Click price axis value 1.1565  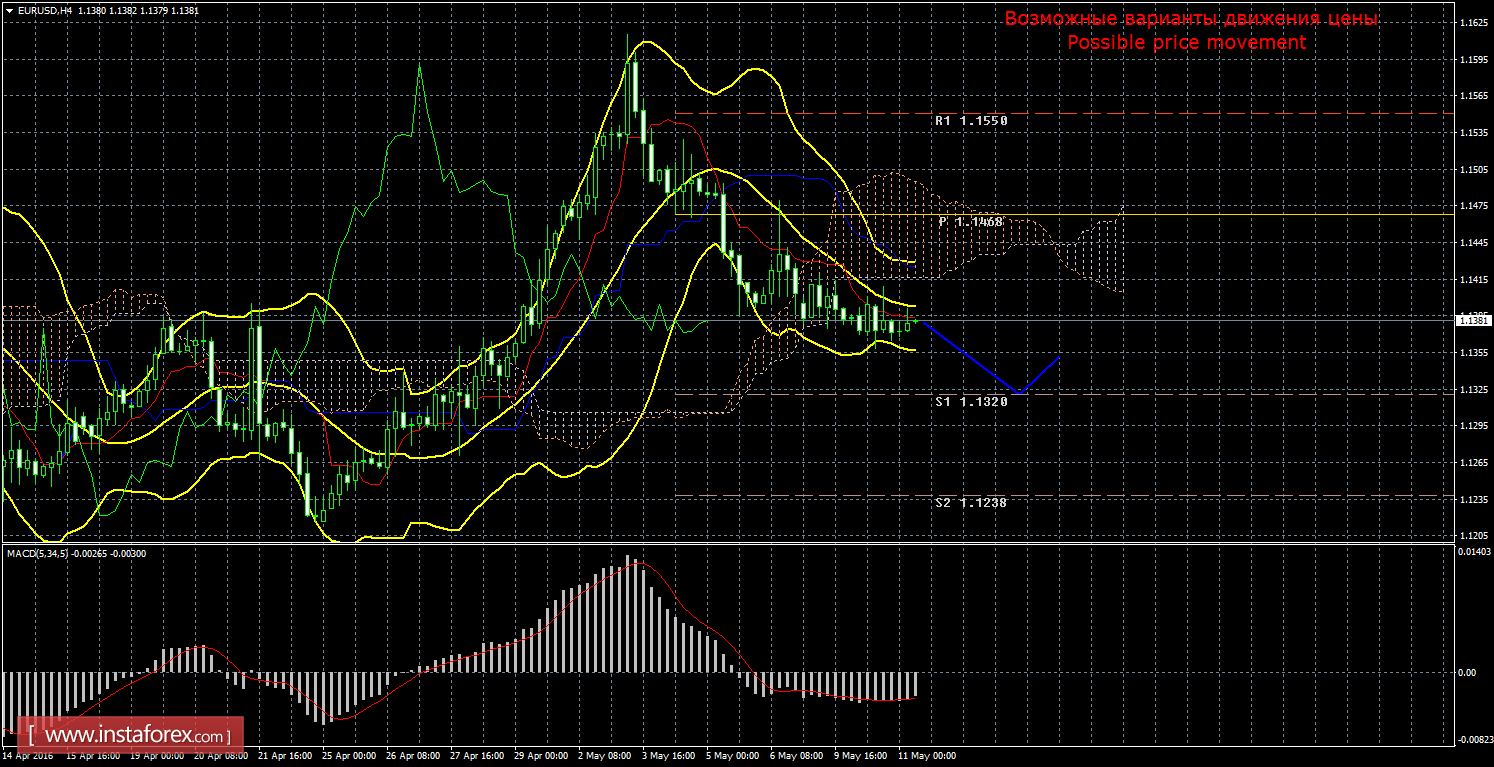point(1475,96)
